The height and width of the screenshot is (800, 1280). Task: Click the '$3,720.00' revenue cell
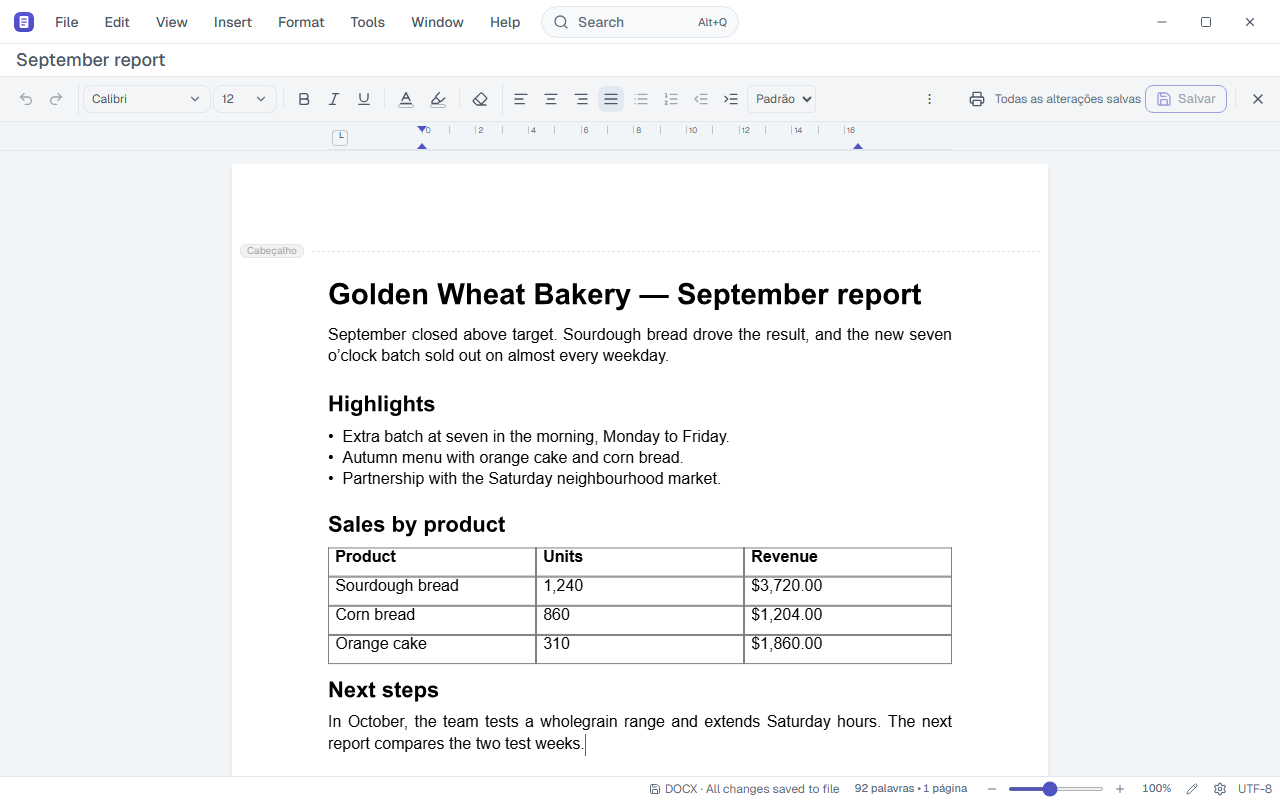[x=848, y=590]
